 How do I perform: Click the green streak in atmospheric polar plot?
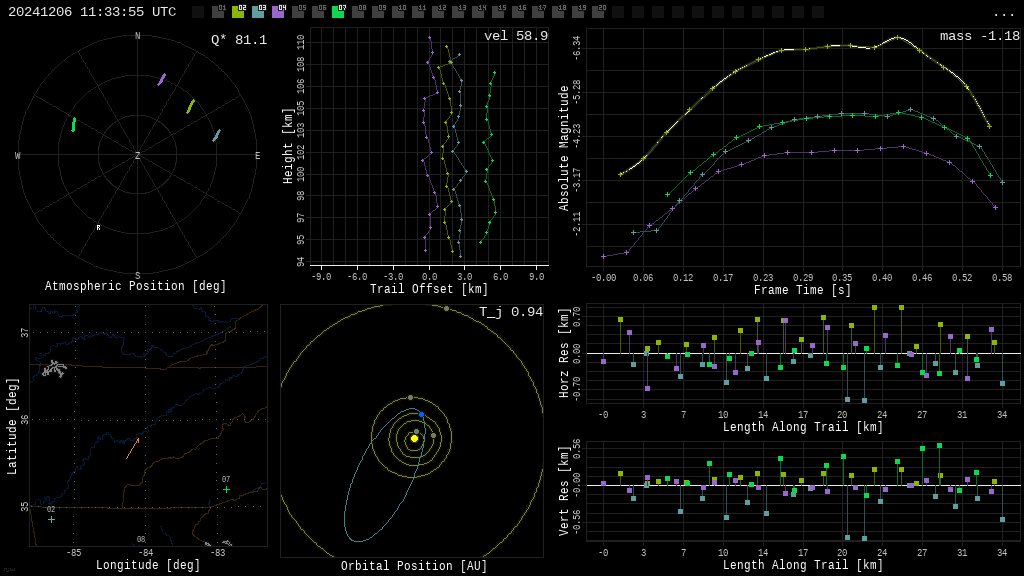(73, 125)
